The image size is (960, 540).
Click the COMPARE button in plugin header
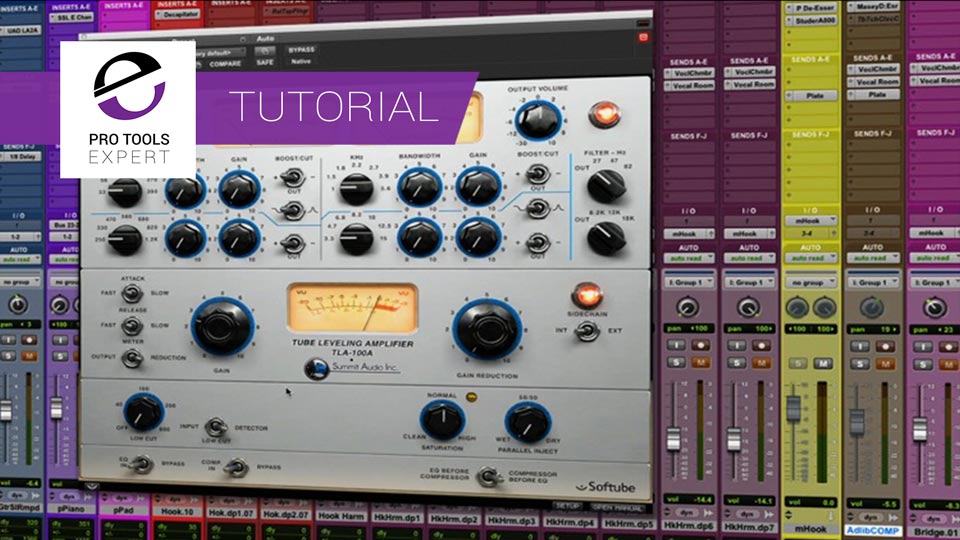225,64
